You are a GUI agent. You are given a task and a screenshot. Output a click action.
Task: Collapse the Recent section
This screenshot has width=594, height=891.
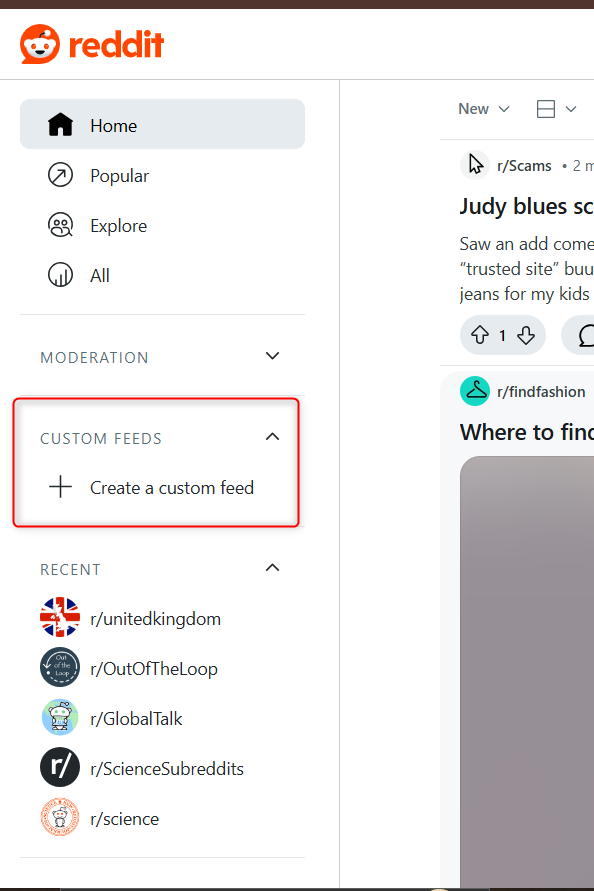coord(272,567)
